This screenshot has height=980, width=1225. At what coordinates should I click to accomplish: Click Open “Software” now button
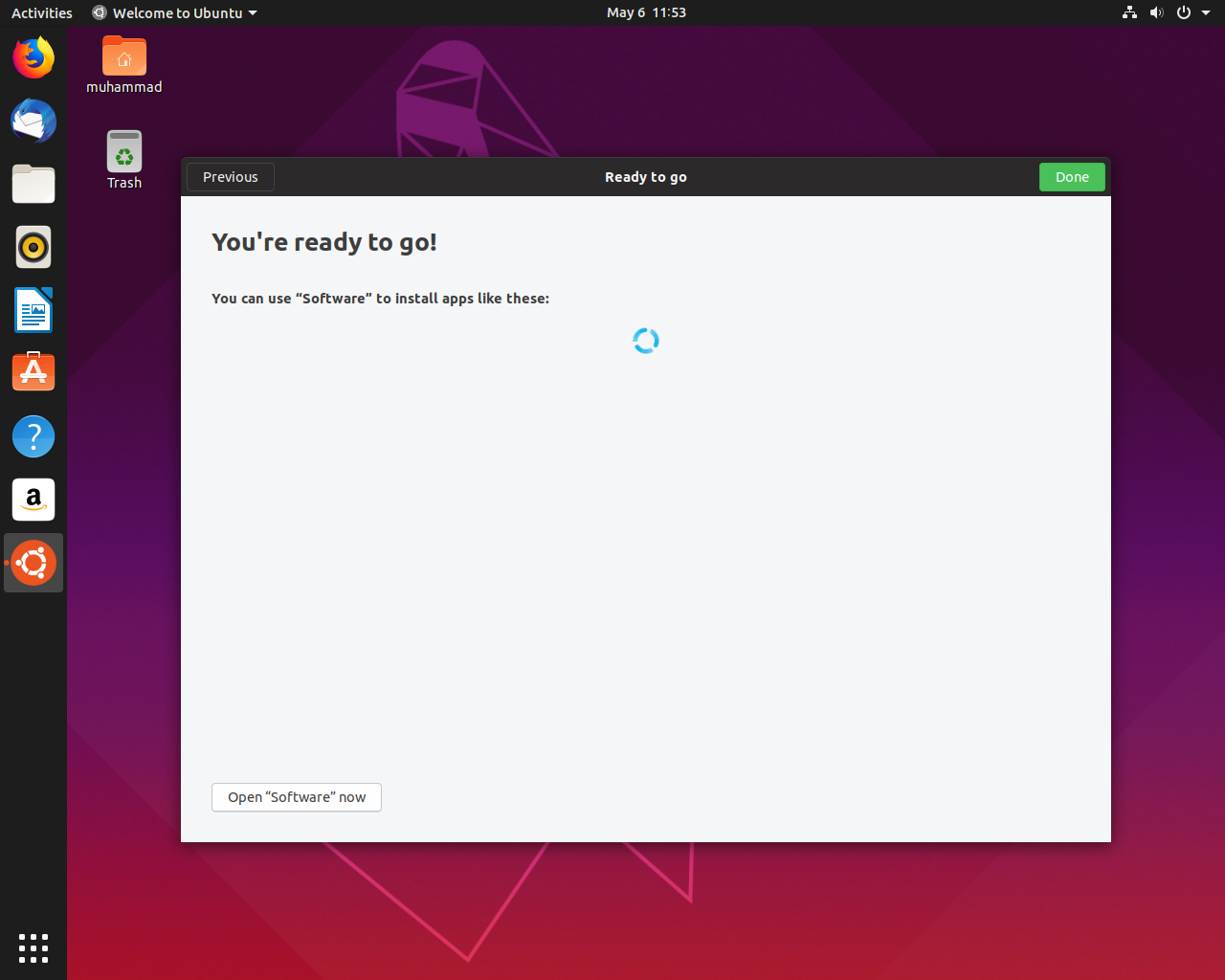[x=297, y=797]
